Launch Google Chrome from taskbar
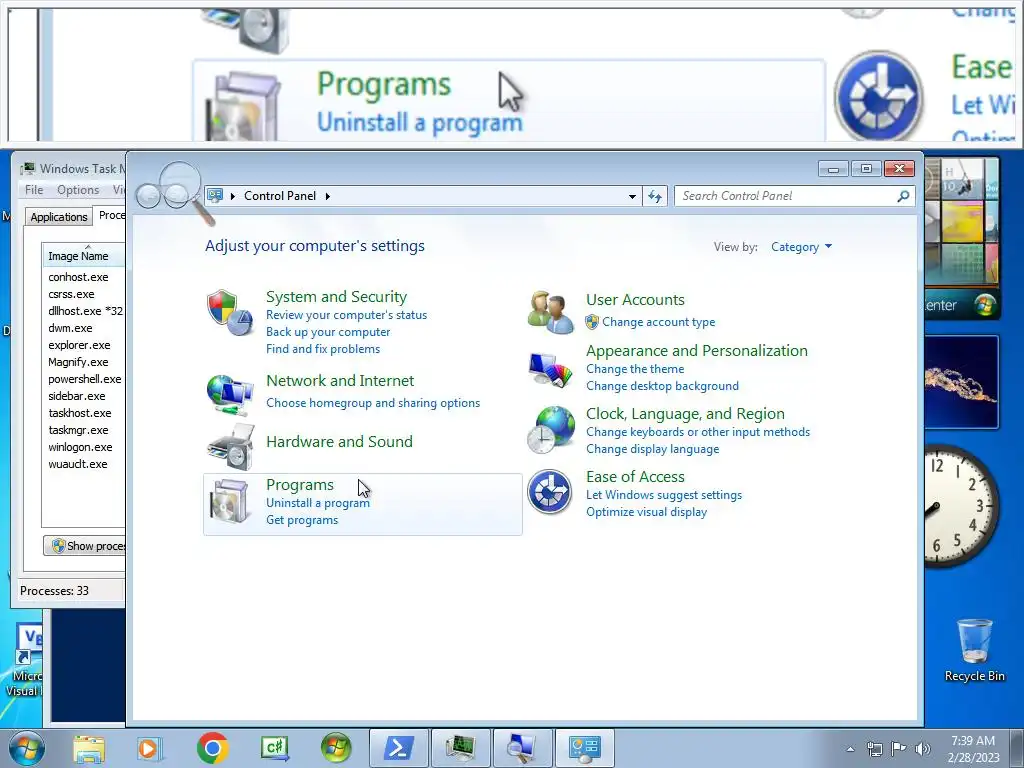 coord(212,748)
